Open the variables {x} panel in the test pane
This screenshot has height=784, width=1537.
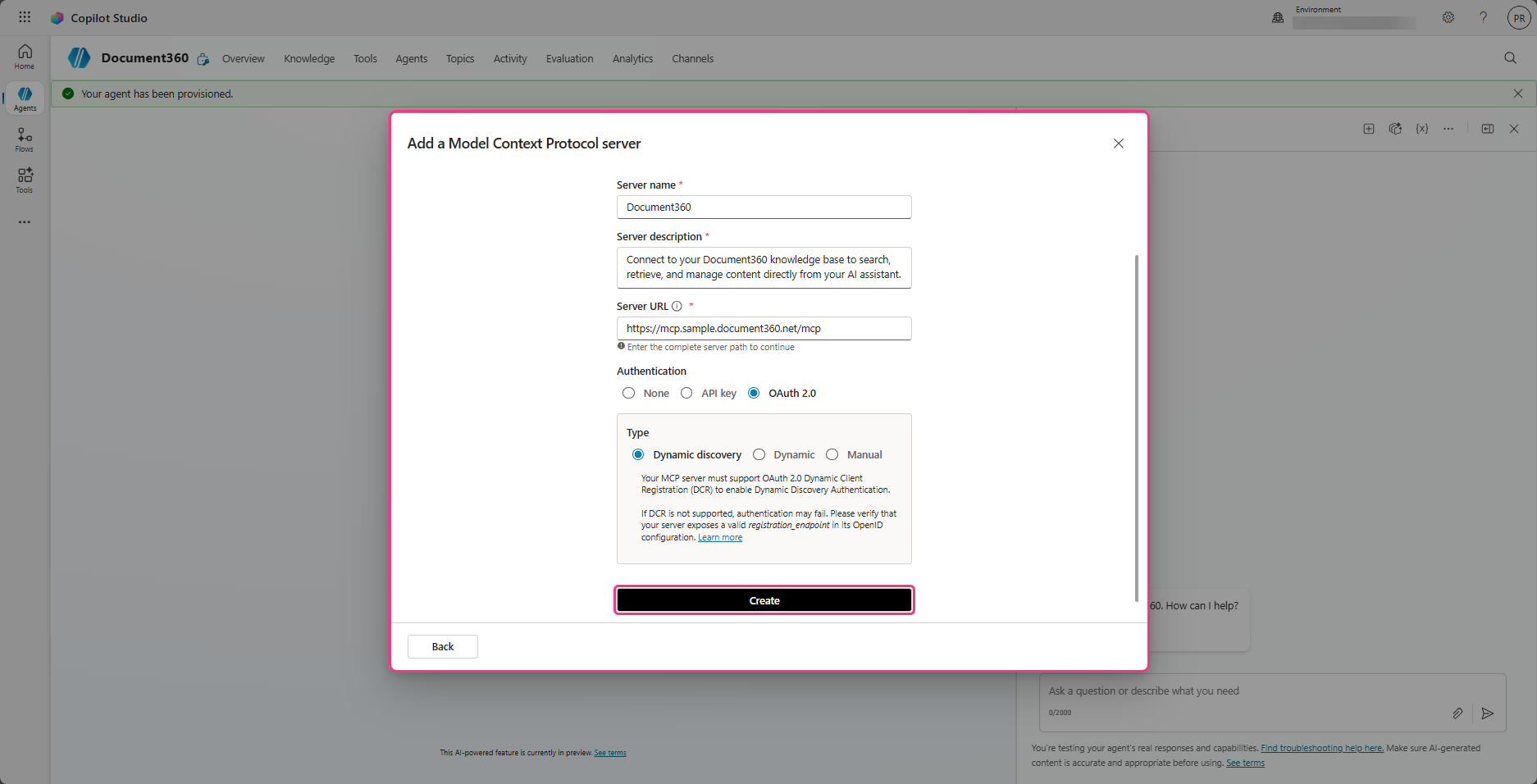(x=1421, y=129)
